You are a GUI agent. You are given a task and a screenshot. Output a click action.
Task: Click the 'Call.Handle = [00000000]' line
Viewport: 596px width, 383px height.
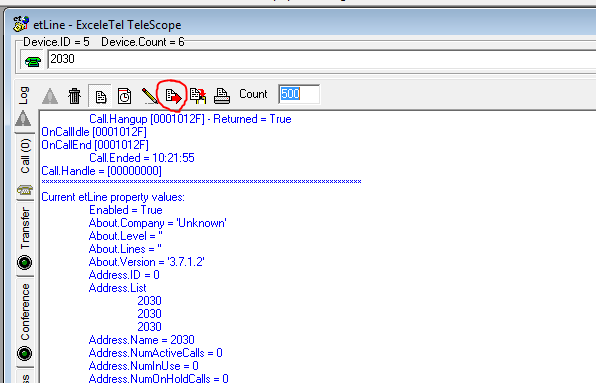point(101,171)
